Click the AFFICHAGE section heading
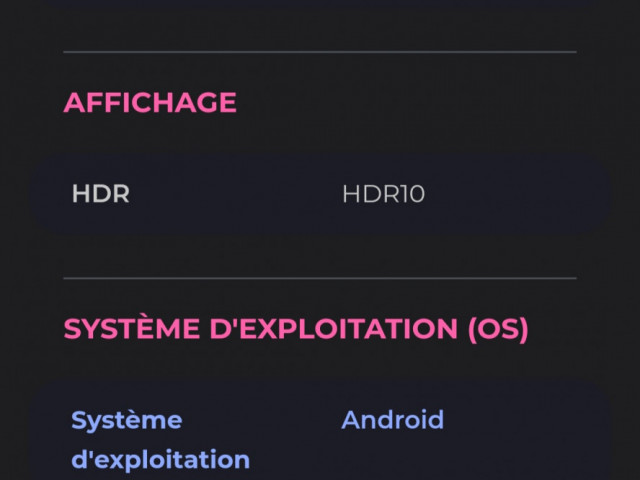The height and width of the screenshot is (480, 640). [x=150, y=102]
